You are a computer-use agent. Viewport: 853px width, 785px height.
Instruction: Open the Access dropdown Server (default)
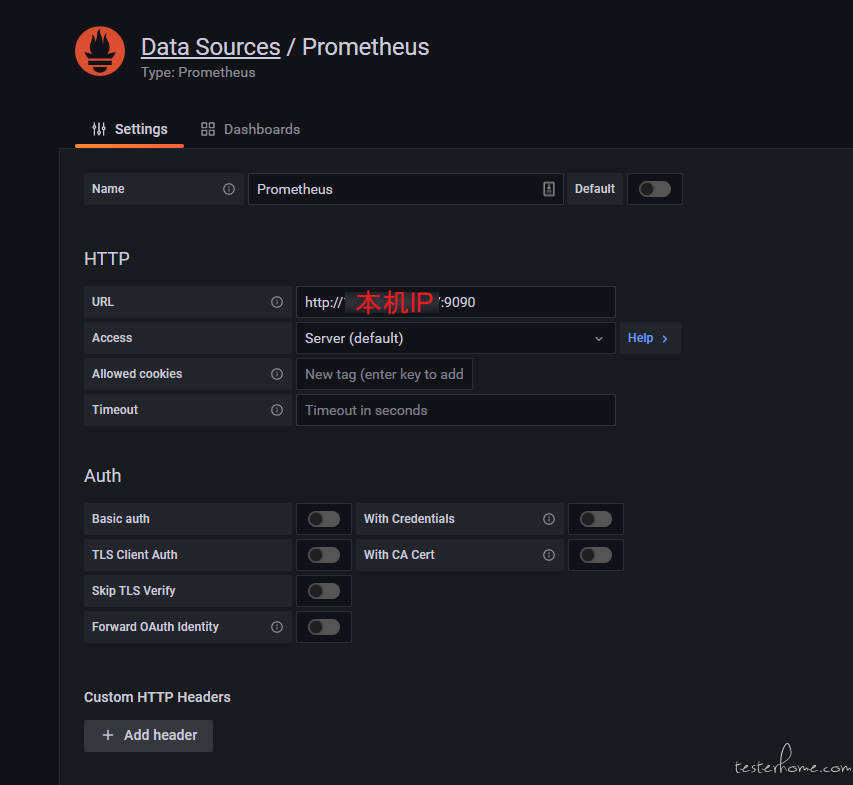(456, 338)
